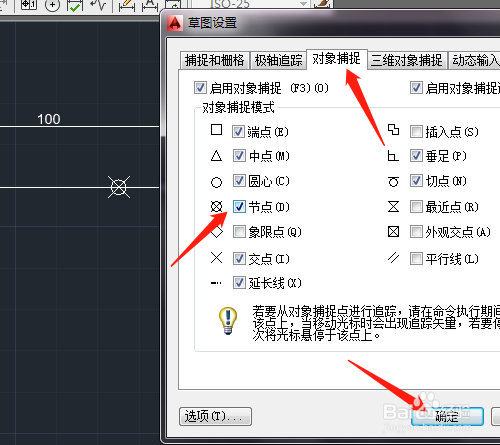Viewport: 500px width, 445px height.
Task: Click the Dimension Text Edit icon
Action: pos(150,5)
